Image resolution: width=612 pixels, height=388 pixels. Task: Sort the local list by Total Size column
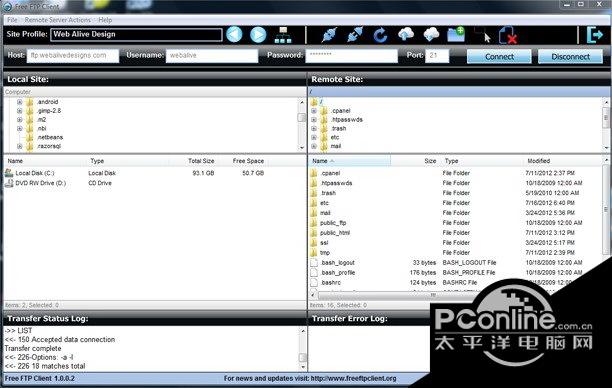pos(201,161)
